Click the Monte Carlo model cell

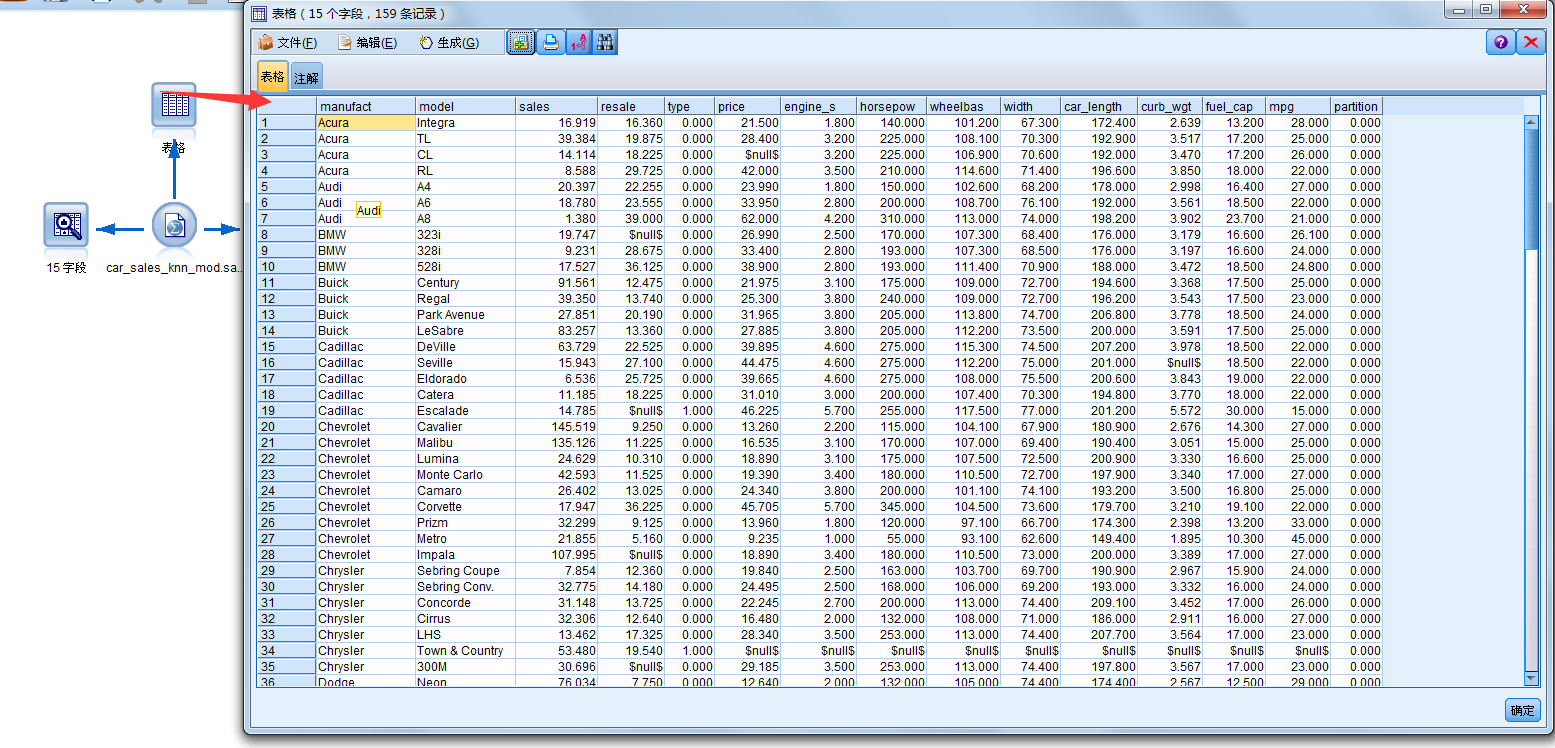(x=465, y=475)
